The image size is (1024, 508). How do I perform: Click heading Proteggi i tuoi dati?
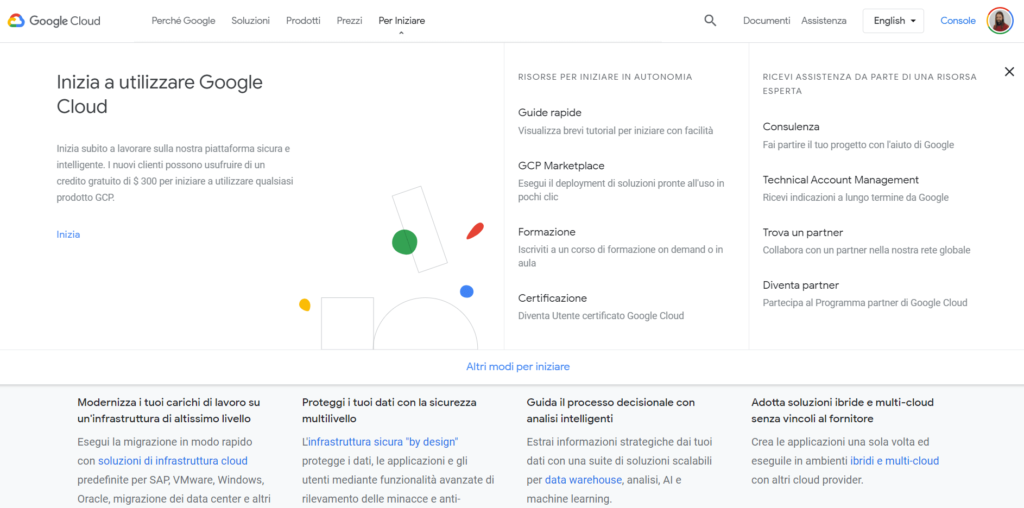(389, 410)
